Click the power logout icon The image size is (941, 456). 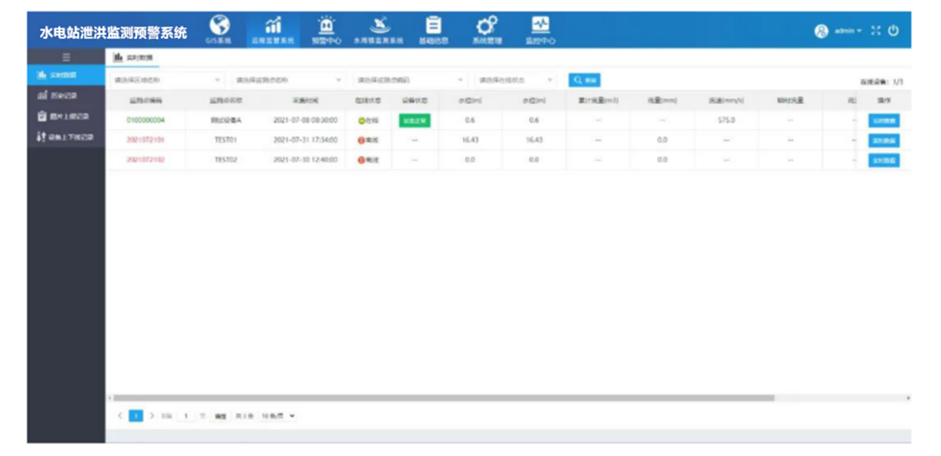click(894, 31)
